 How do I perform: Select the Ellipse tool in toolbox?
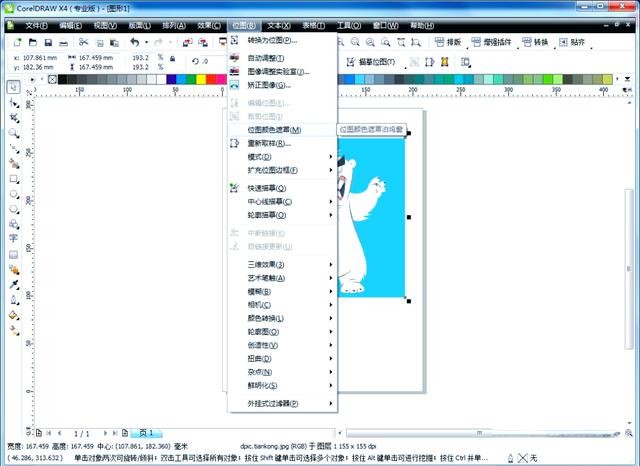[x=14, y=194]
